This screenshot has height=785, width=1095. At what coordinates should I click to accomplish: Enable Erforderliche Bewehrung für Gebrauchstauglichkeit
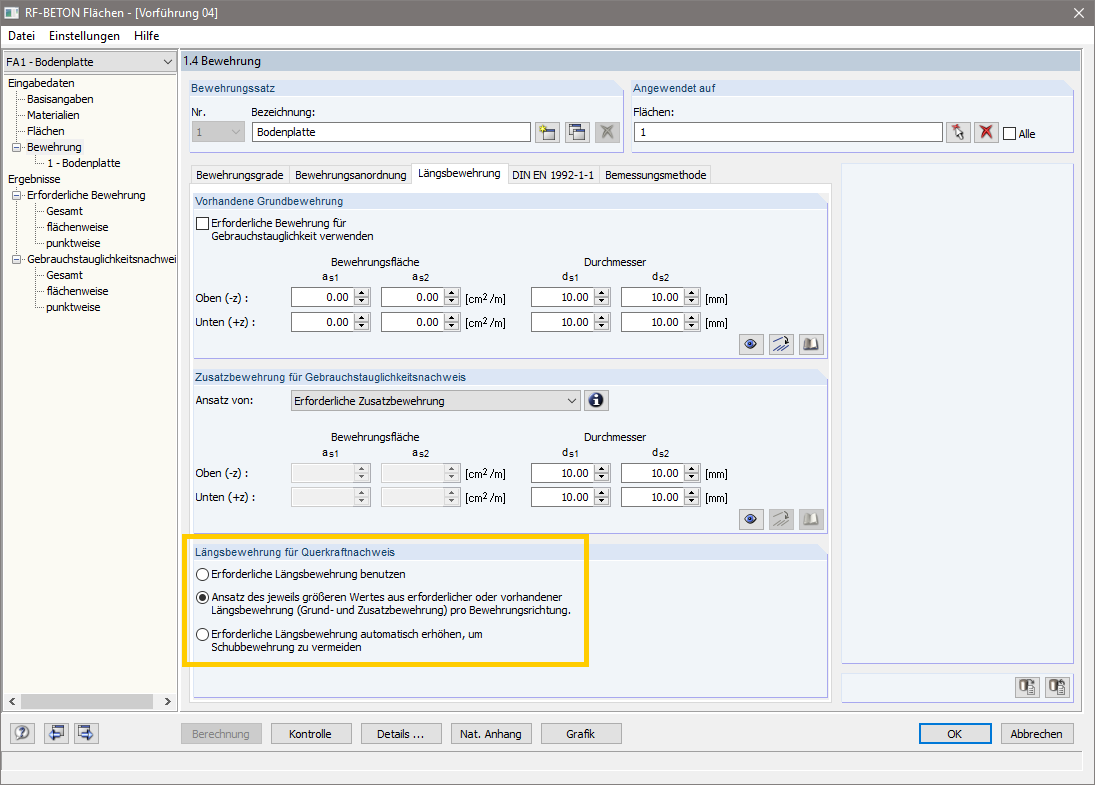201,223
